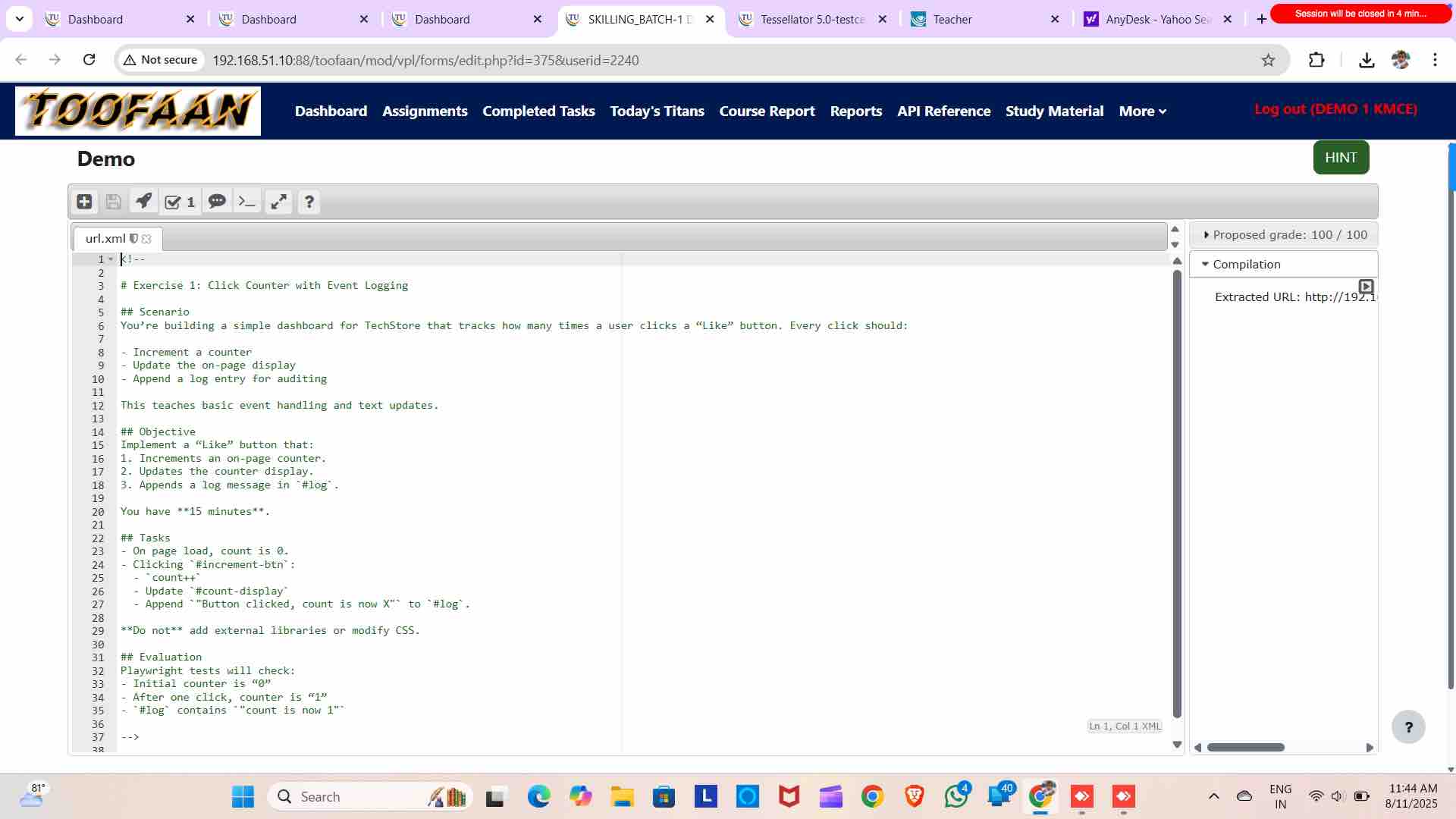
Task: Click the floating help circle button
Action: click(1408, 727)
